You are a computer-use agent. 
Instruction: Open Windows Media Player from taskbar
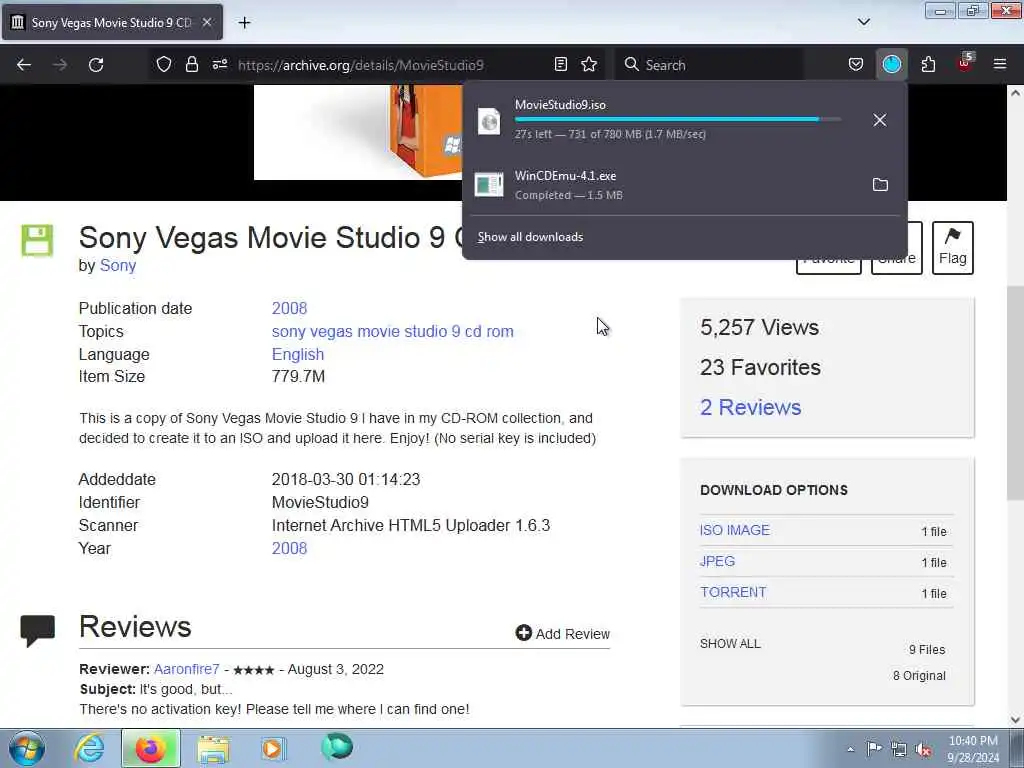pyautogui.click(x=273, y=748)
